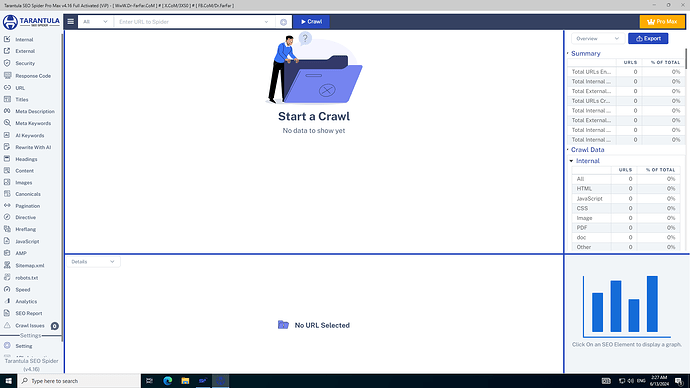Image resolution: width=690 pixels, height=388 pixels.
Task: Click the Crawl button
Action: 311,22
